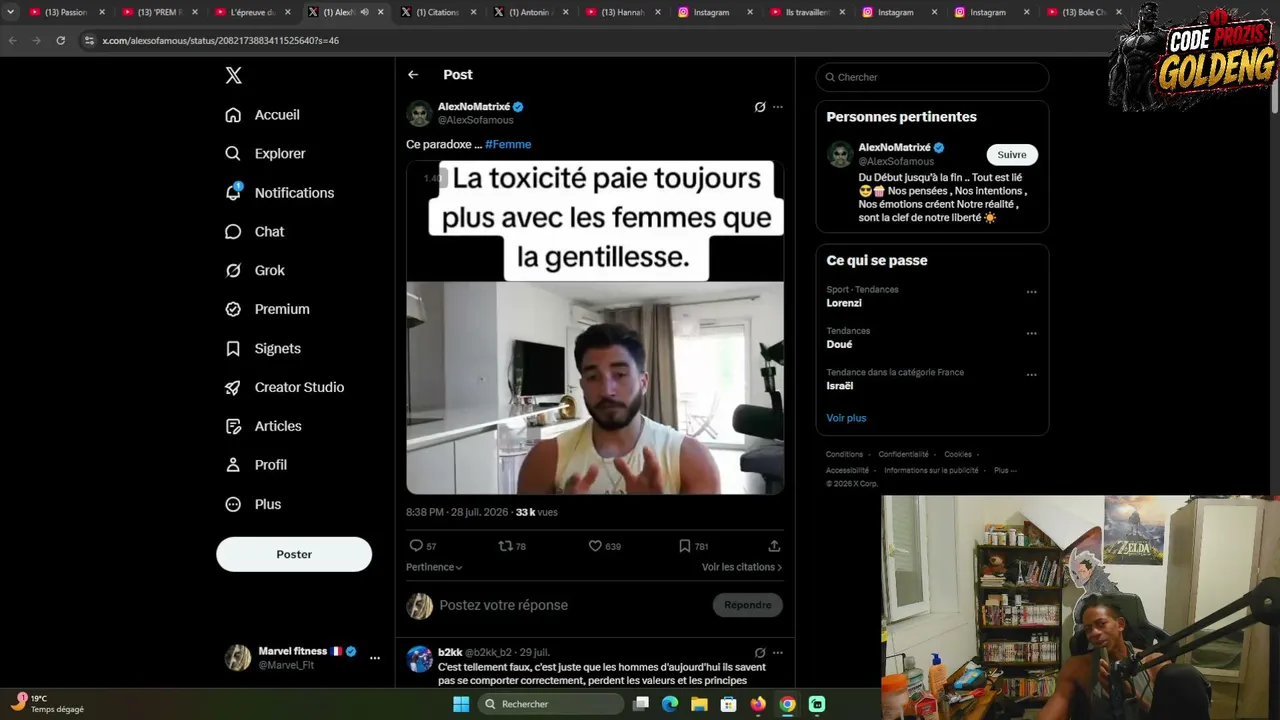Screen dimensions: 1280x720
Task: Play the toxicité video thumbnail
Action: [595, 329]
